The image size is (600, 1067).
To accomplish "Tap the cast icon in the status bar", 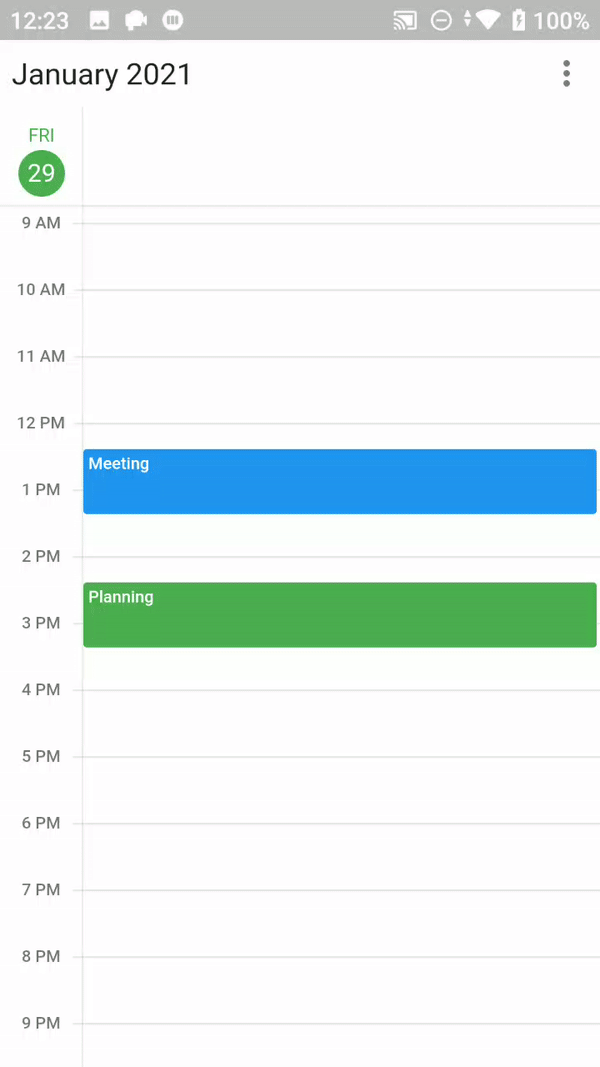I will 404,19.
